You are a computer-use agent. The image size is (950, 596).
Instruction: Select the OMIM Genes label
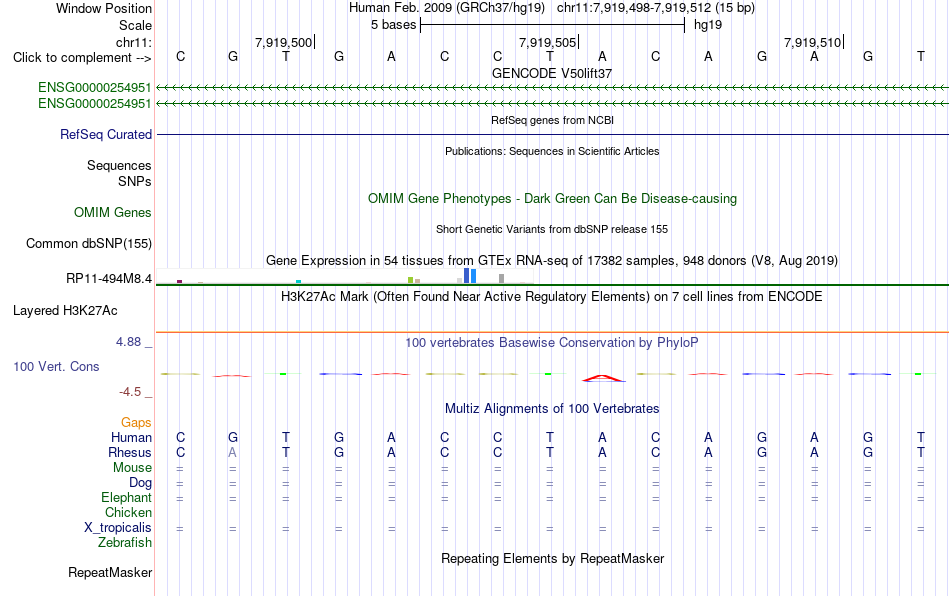[x=113, y=213]
